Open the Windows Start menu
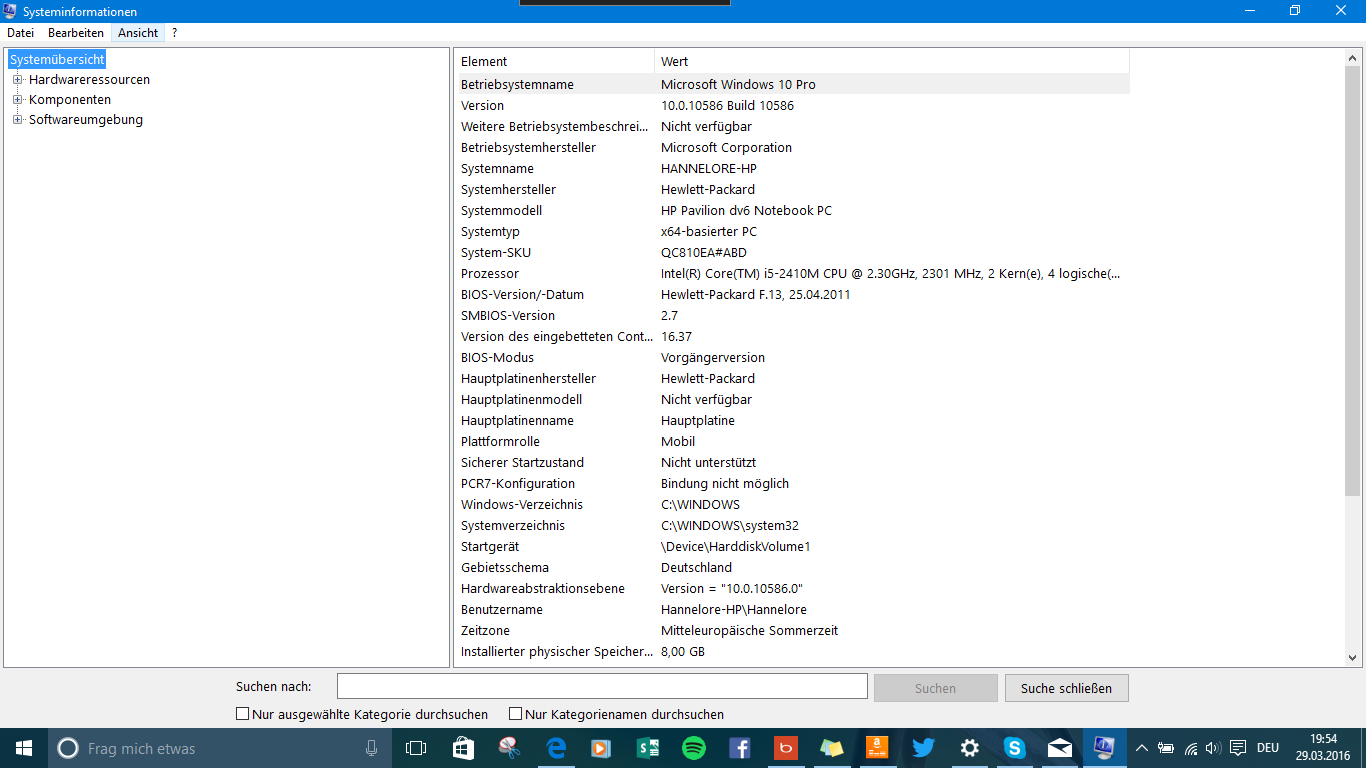The height and width of the screenshot is (768, 1366). point(24,748)
